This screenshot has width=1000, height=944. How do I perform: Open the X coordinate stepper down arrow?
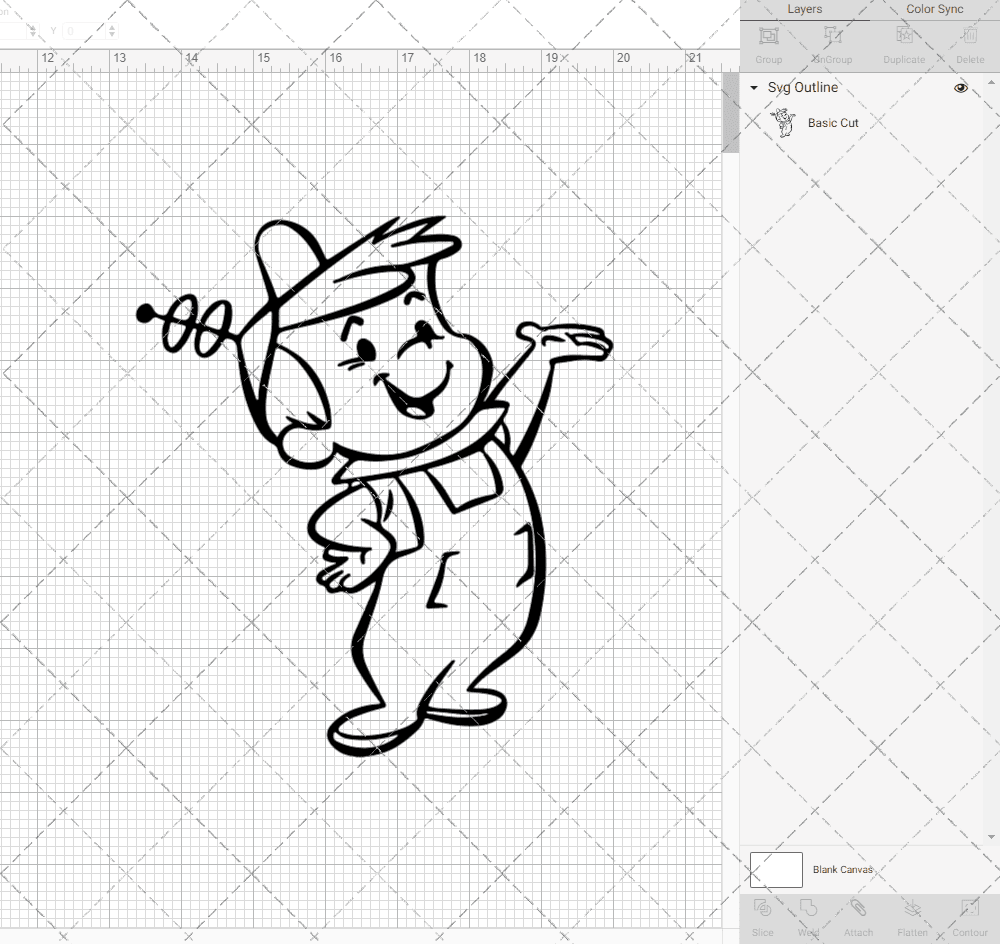(x=33, y=33)
